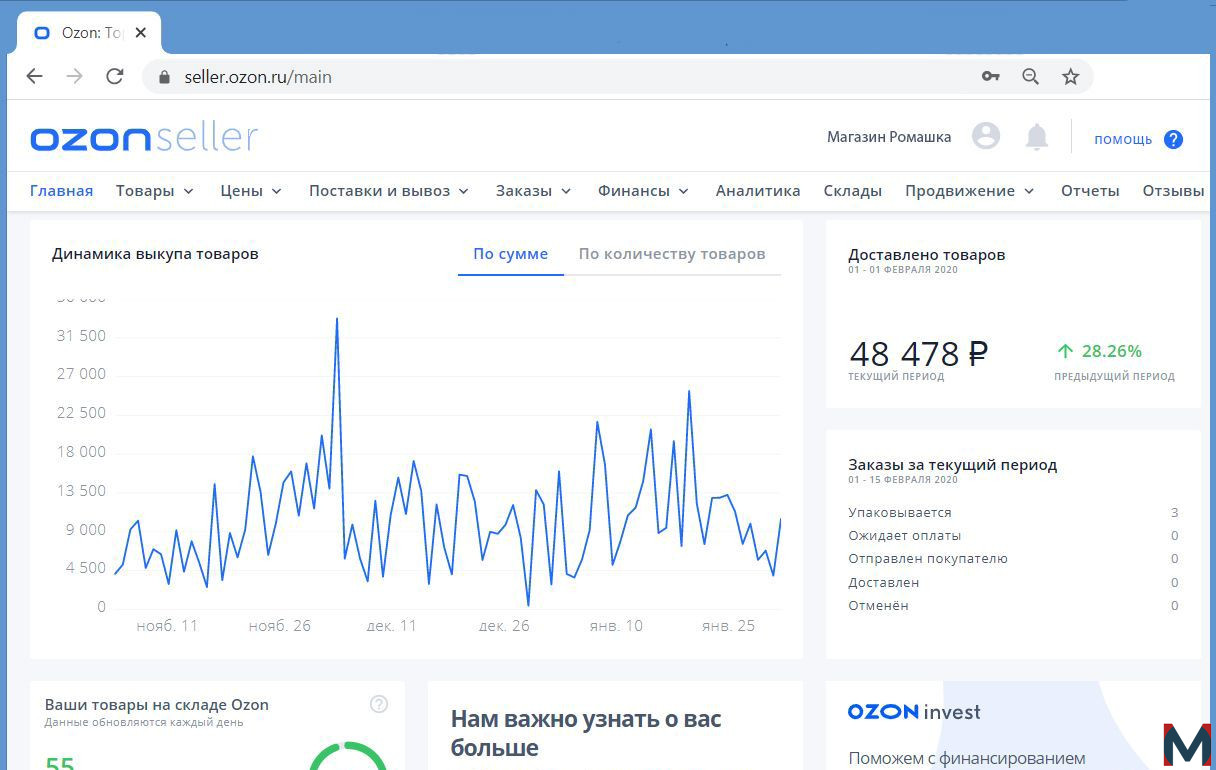
Task: Click the Нам важно узнать о вас больше heading
Action: [x=586, y=733]
